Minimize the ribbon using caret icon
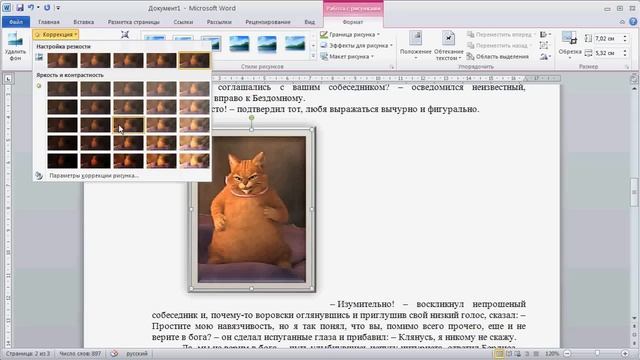640x360 pixels. (x=622, y=22)
